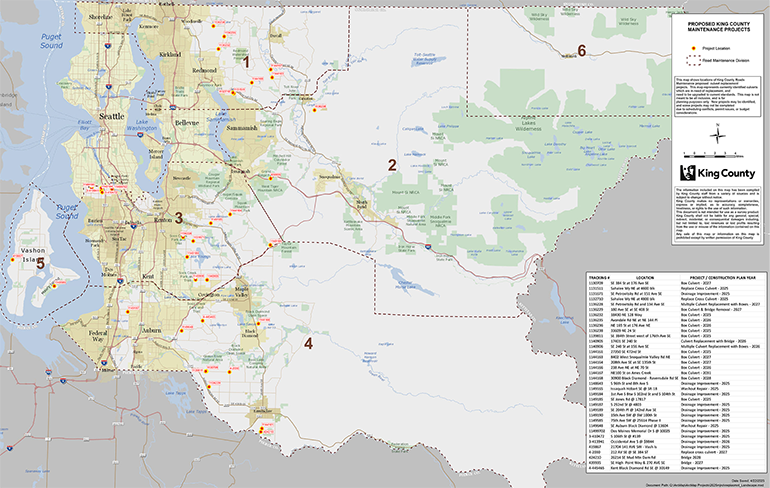Click the division number 1 marker
Viewport: 770px width, 488px height.
pyautogui.click(x=245, y=61)
